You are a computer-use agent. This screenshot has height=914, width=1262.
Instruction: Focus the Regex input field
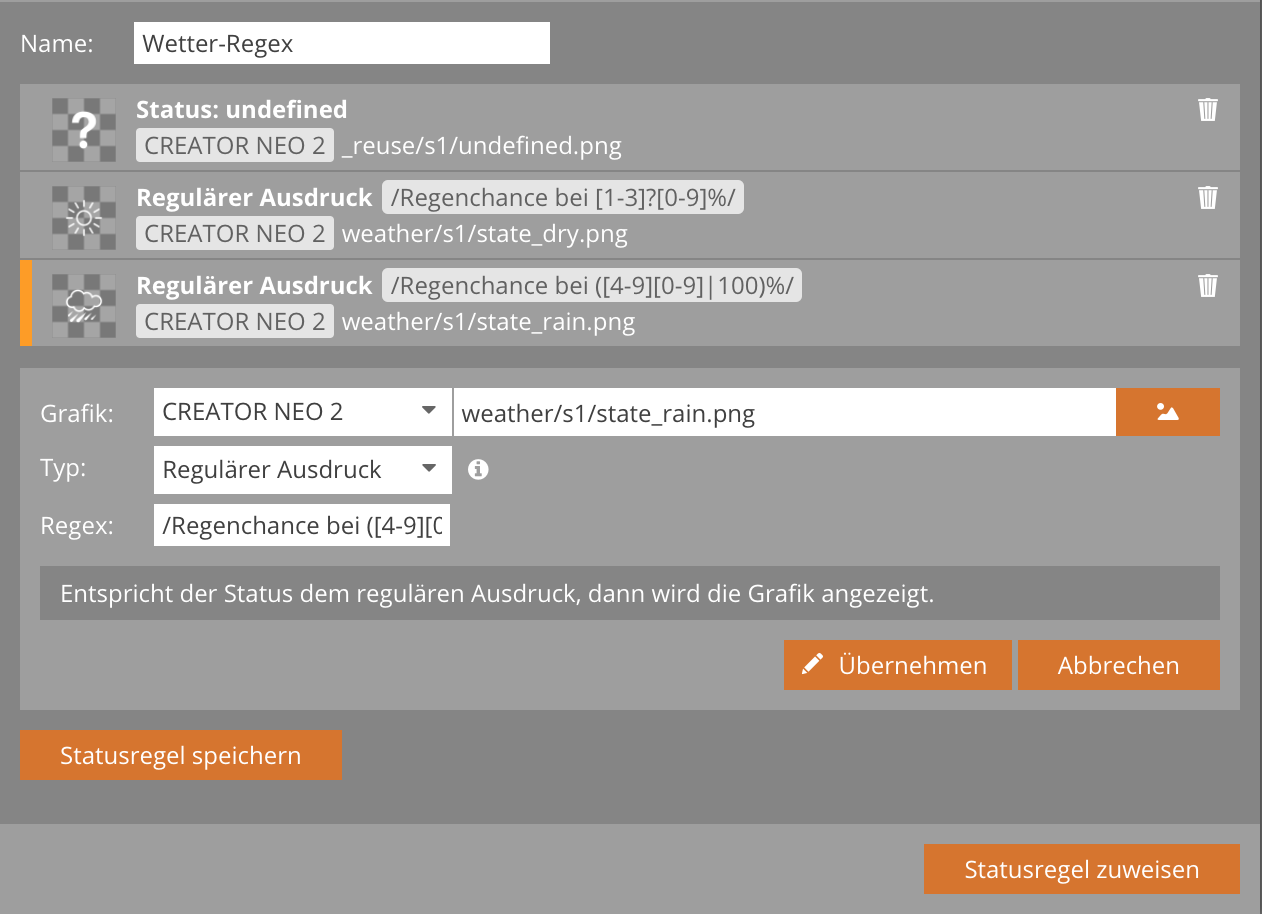(x=302, y=527)
